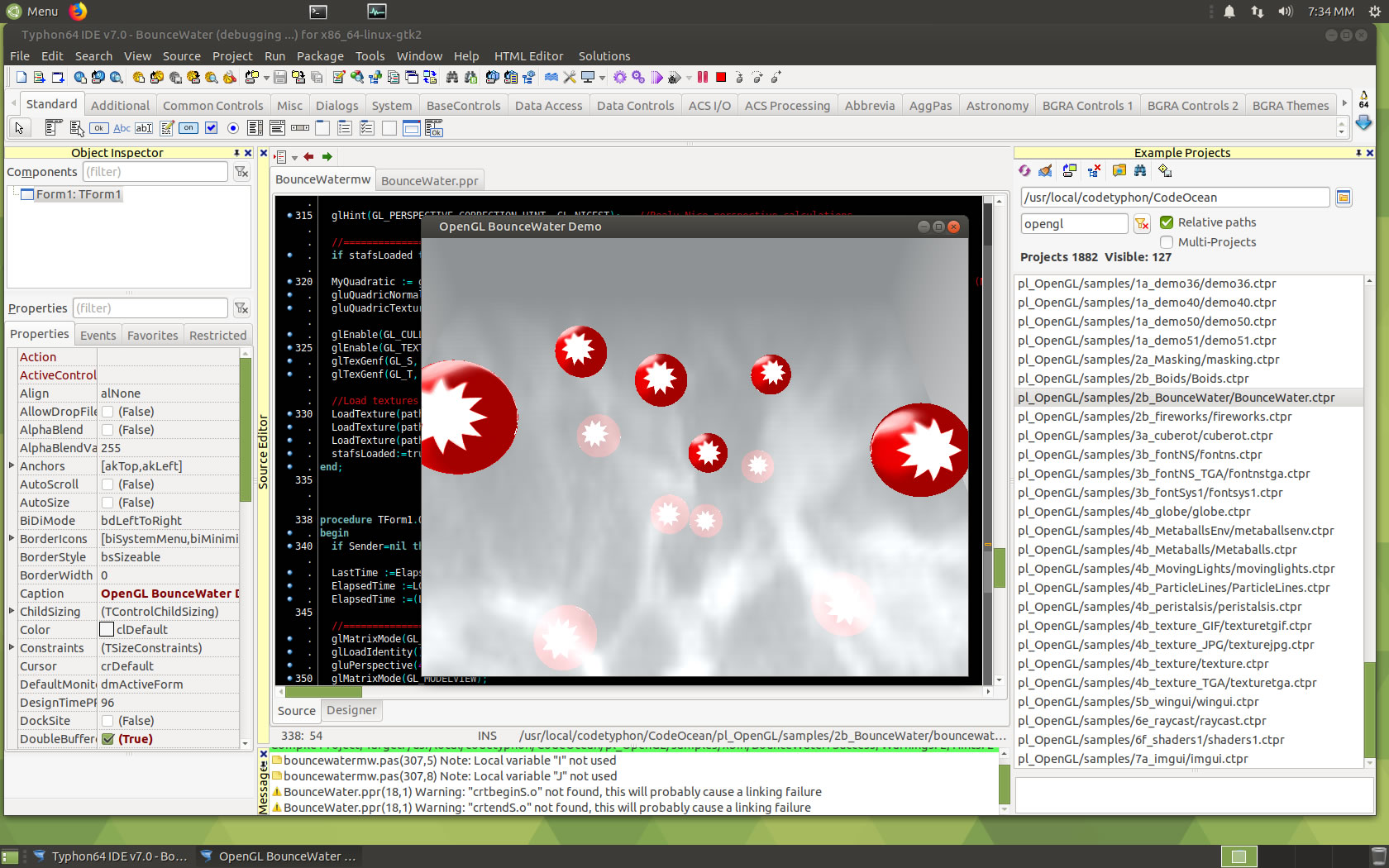1389x868 pixels.
Task: Toggle AllowDropFiles checkbox
Action: [107, 412]
